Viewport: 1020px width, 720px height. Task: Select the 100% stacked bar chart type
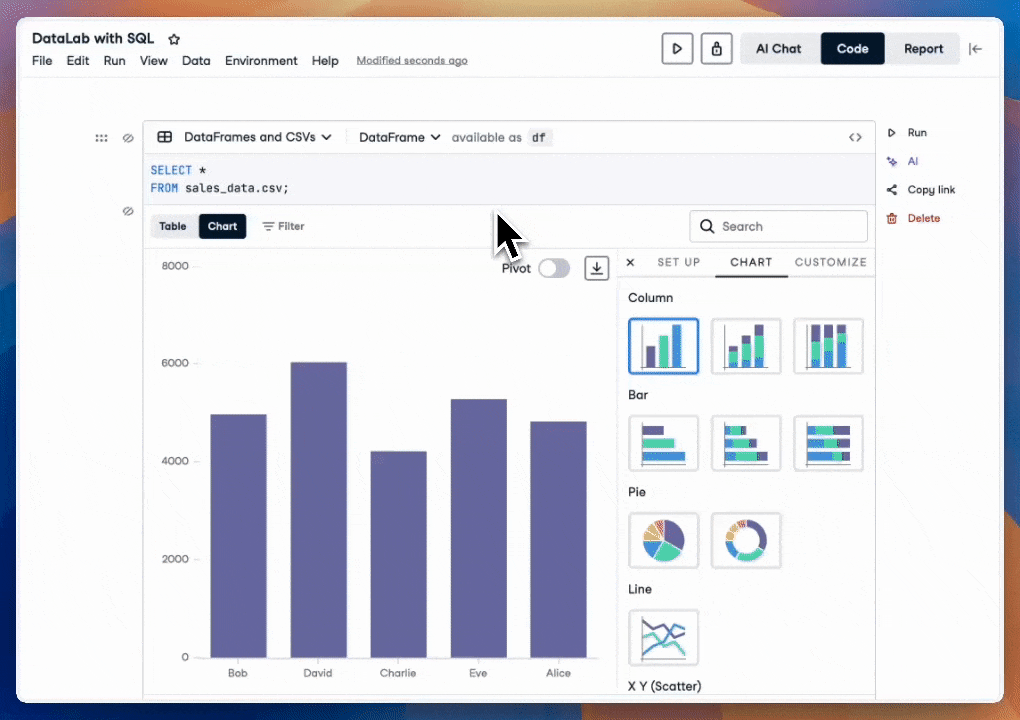[x=829, y=444]
